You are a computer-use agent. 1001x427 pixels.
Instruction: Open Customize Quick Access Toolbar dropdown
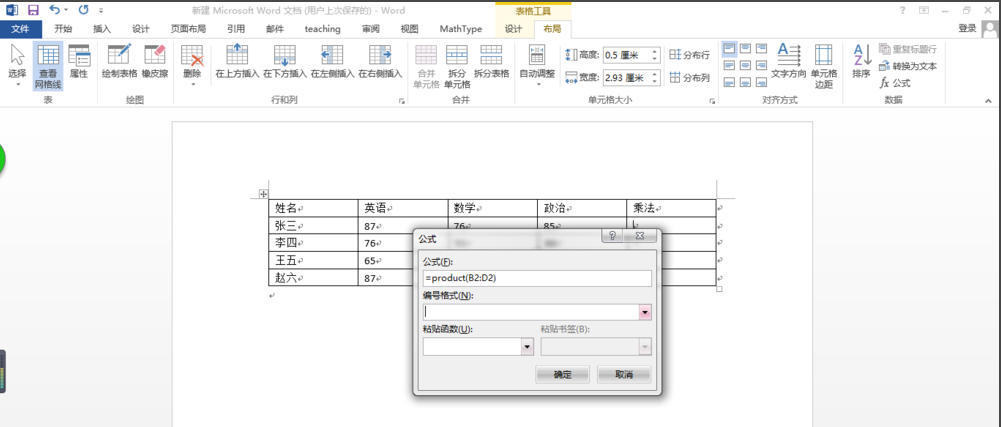click(101, 11)
